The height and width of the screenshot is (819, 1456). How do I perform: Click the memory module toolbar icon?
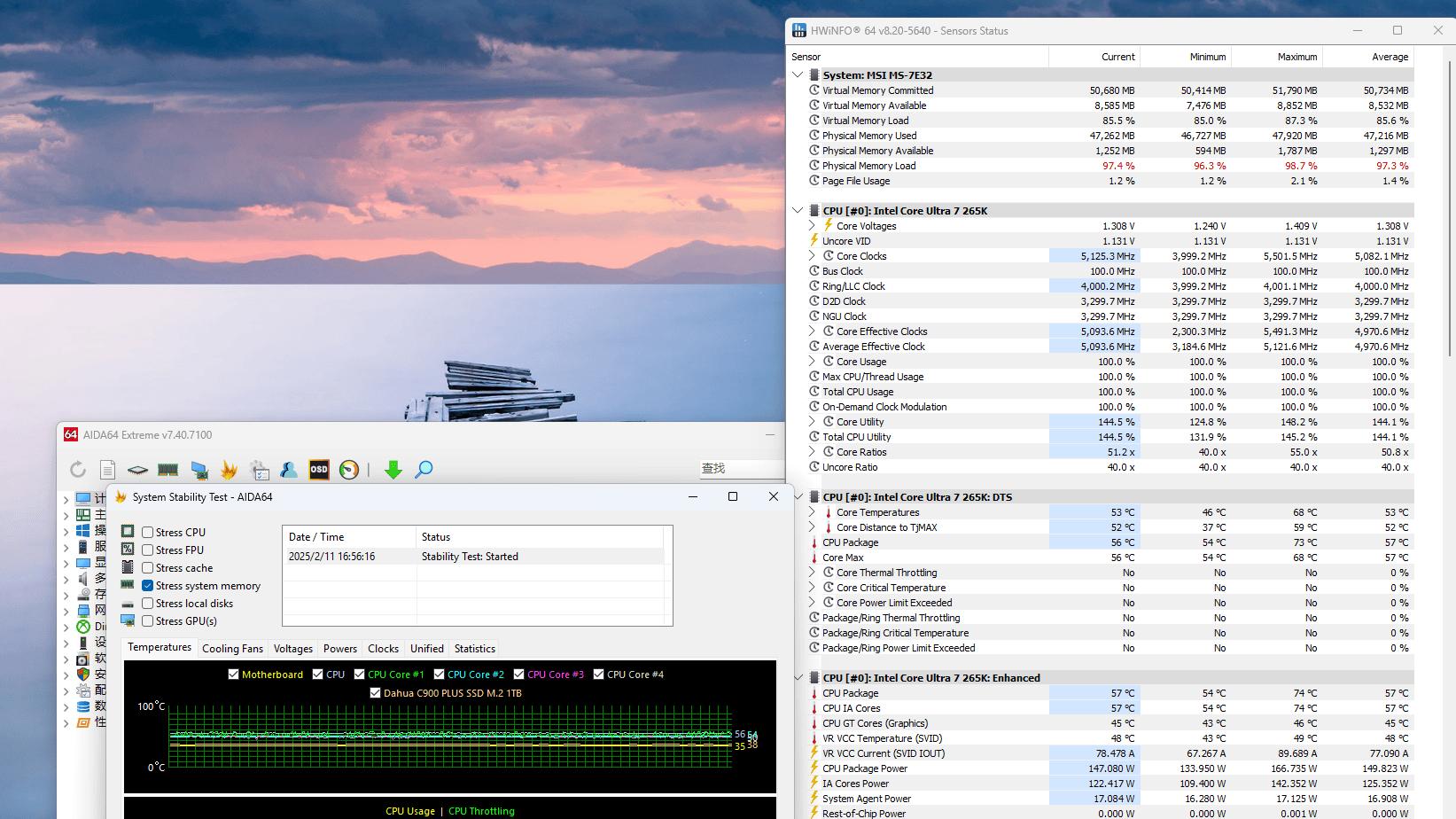167,470
